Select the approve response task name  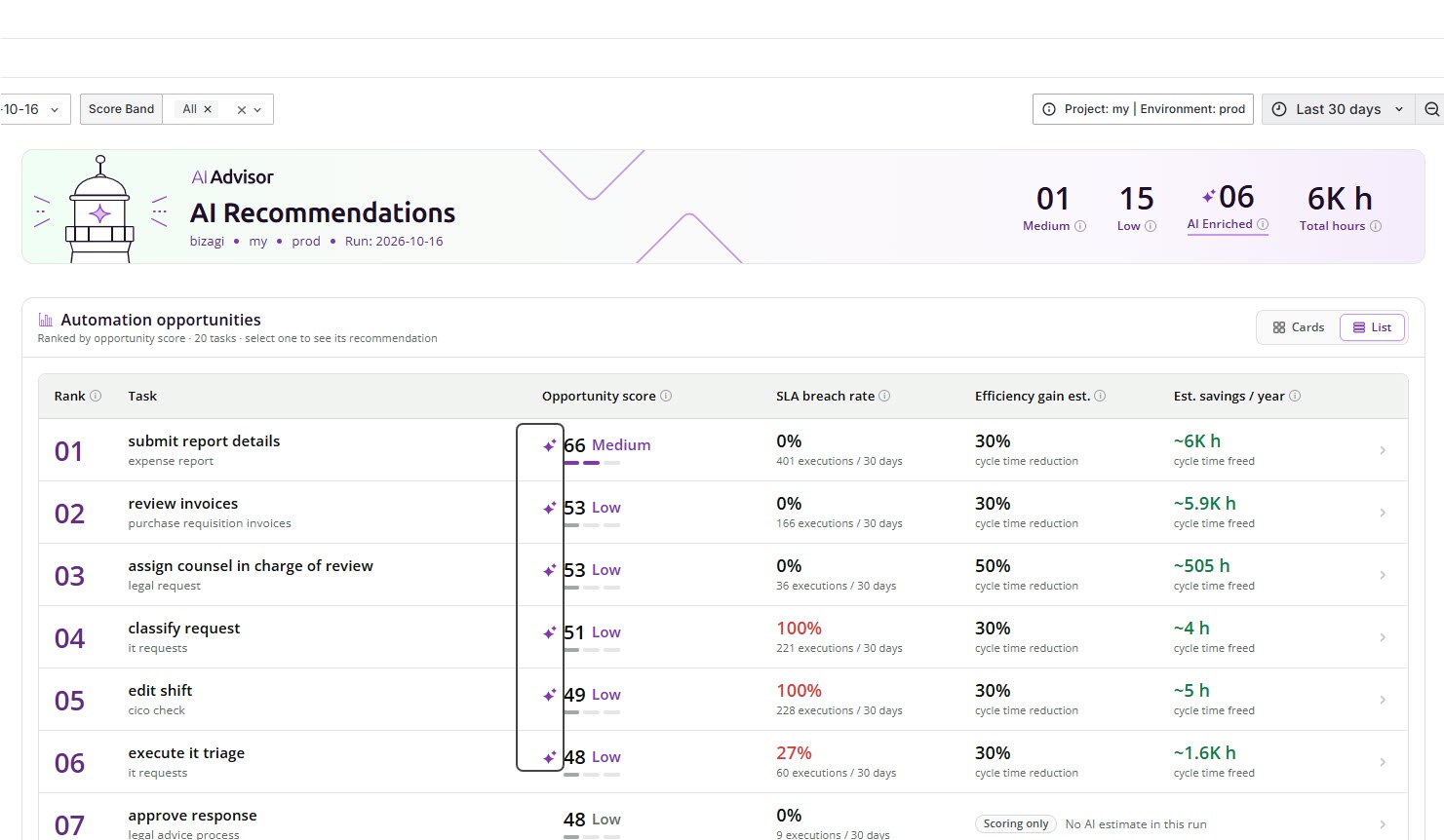(x=192, y=815)
